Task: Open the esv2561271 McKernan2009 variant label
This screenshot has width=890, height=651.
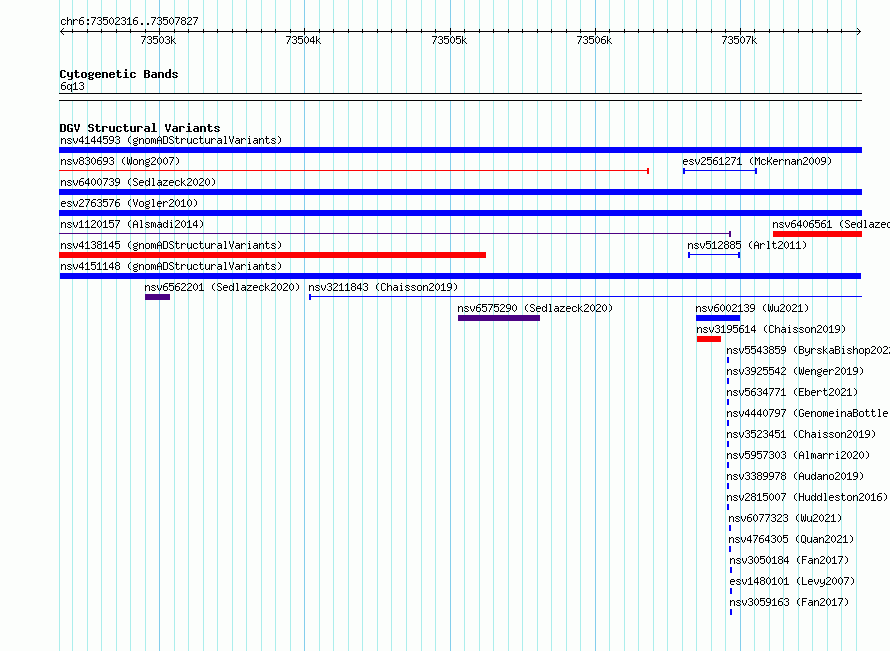Action: coord(757,161)
